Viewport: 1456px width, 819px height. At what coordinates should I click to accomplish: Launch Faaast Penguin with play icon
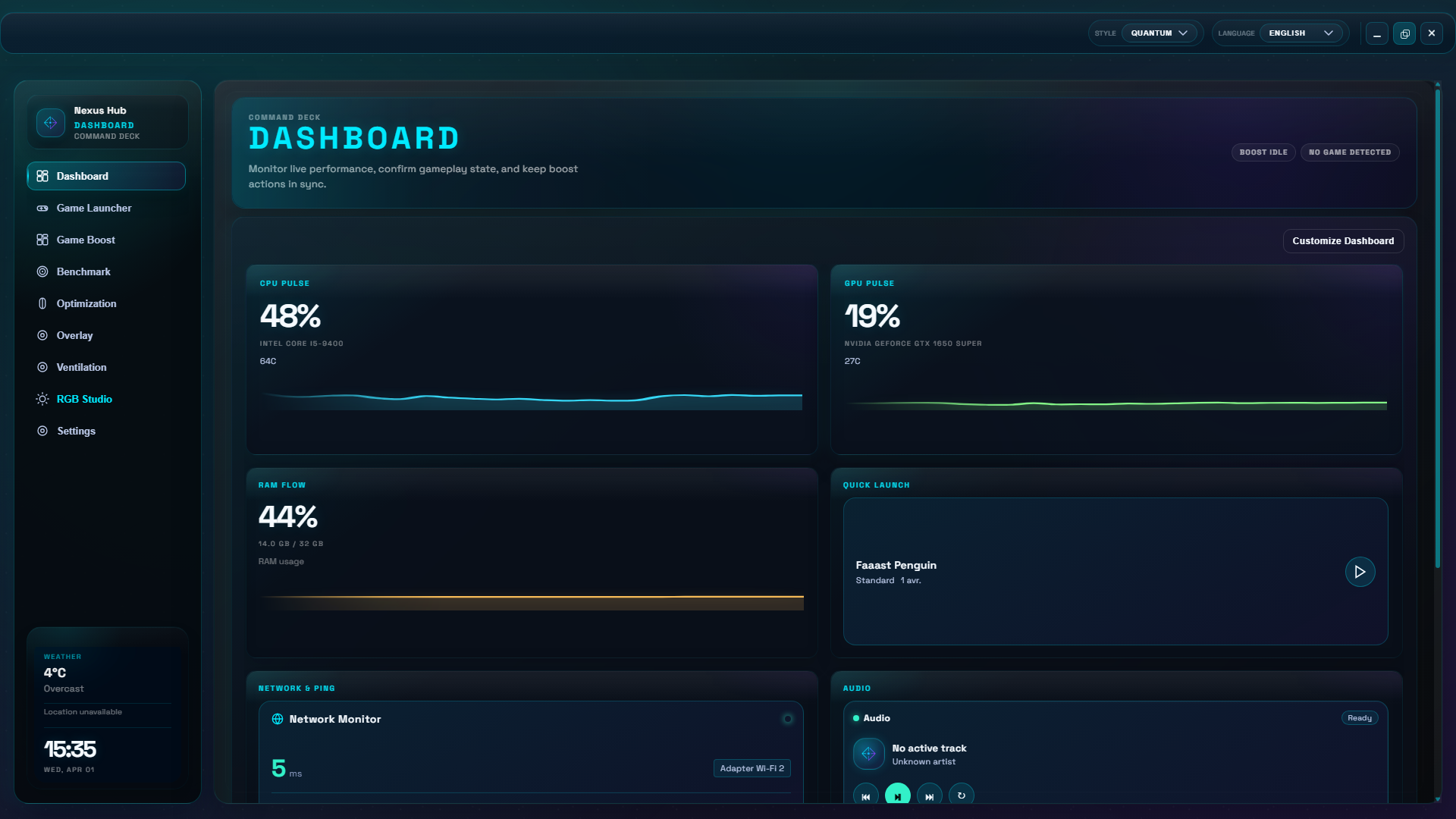pyautogui.click(x=1360, y=572)
